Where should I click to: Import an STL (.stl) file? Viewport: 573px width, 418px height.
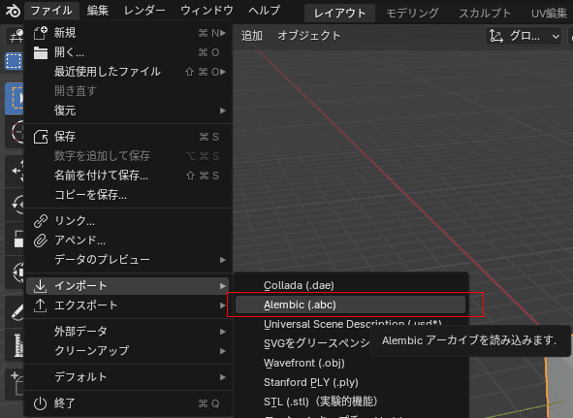tap(350, 402)
